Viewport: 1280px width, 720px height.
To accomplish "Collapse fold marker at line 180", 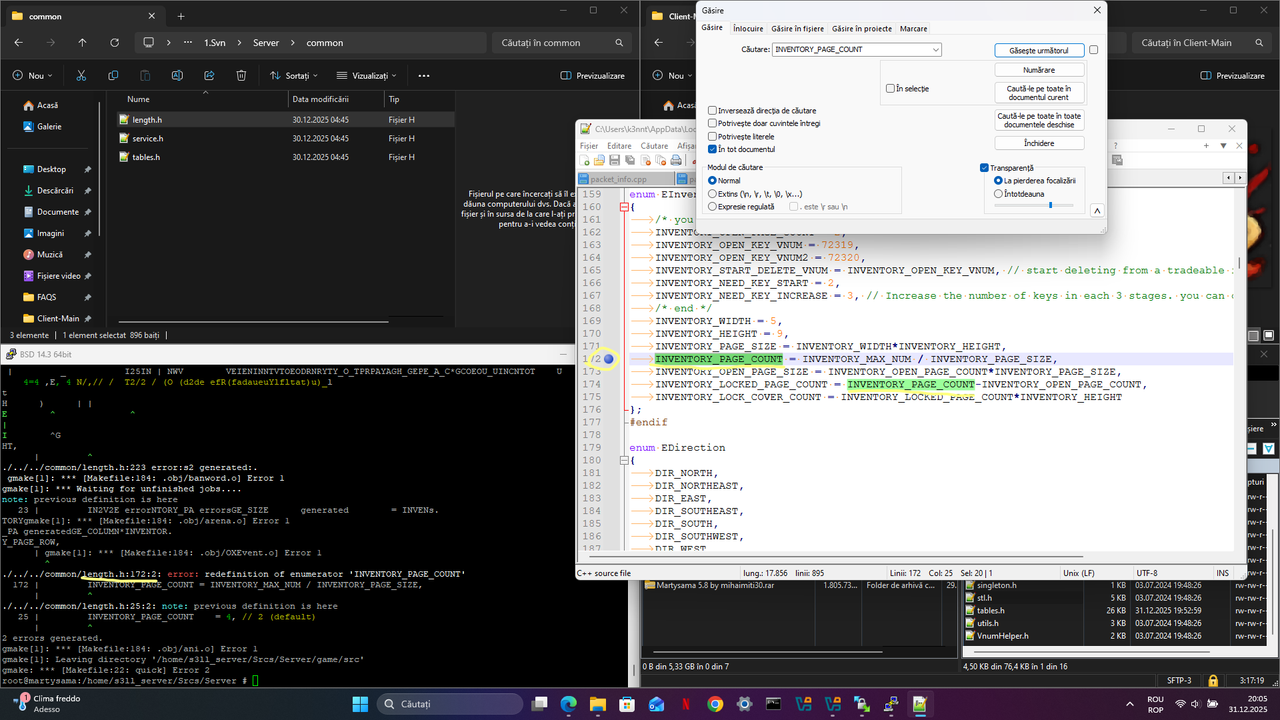I will click(625, 461).
